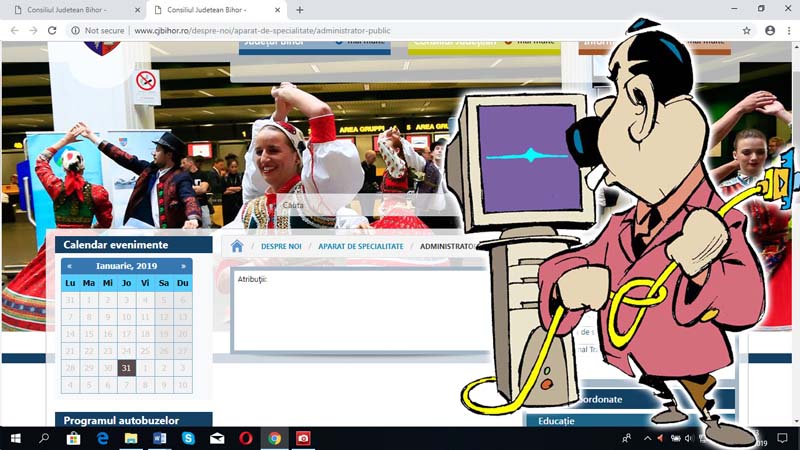
Task: Click the Ianuarie, 2019 calendar title
Action: tap(127, 266)
